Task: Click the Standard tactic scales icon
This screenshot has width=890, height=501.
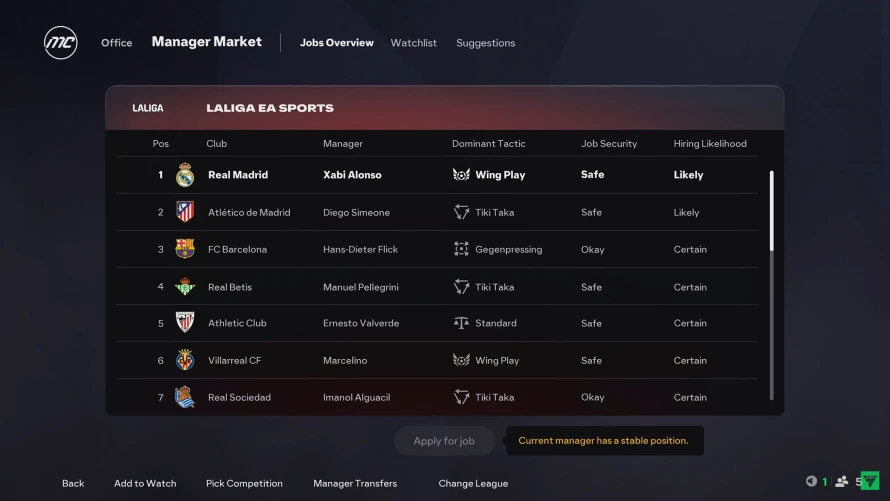Action: point(461,323)
